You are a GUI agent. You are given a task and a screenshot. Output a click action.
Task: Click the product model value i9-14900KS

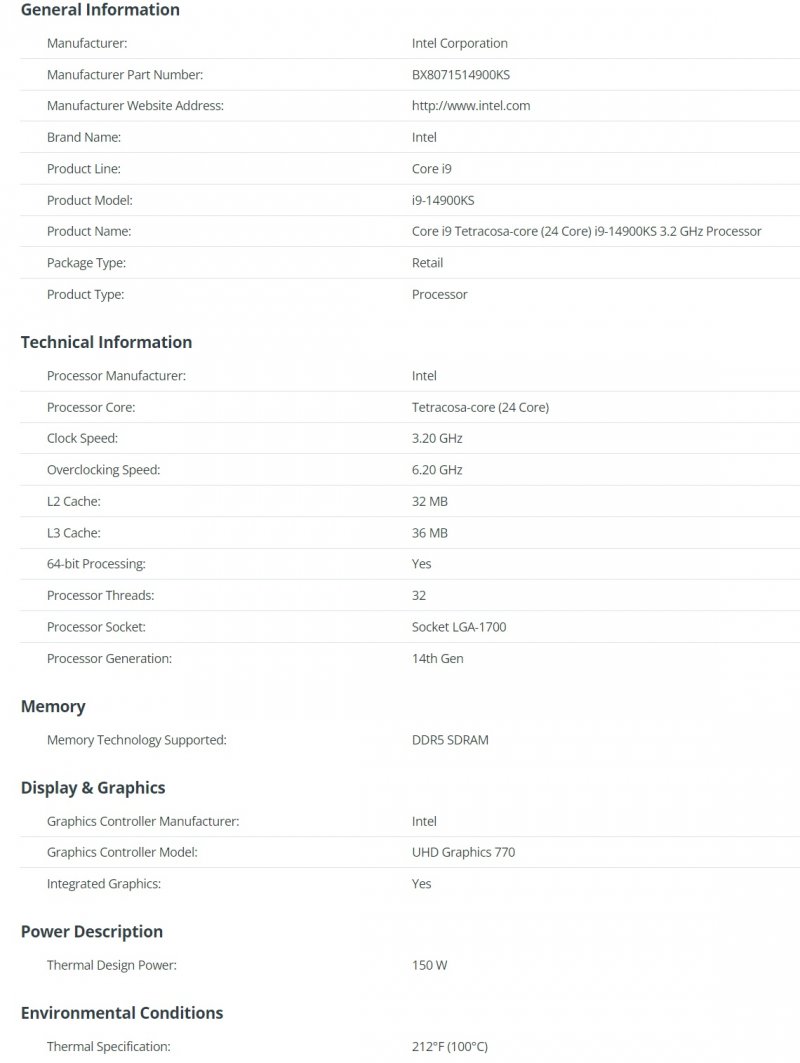[443, 200]
